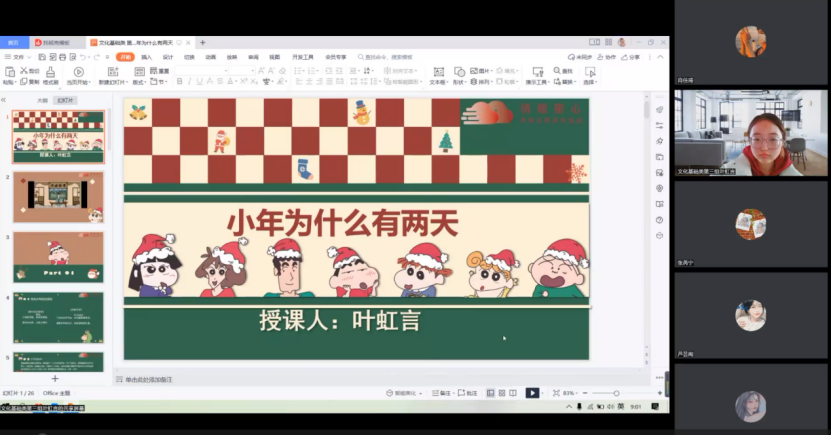Click the Share (分享) icon
The image size is (831, 435).
(x=624, y=57)
